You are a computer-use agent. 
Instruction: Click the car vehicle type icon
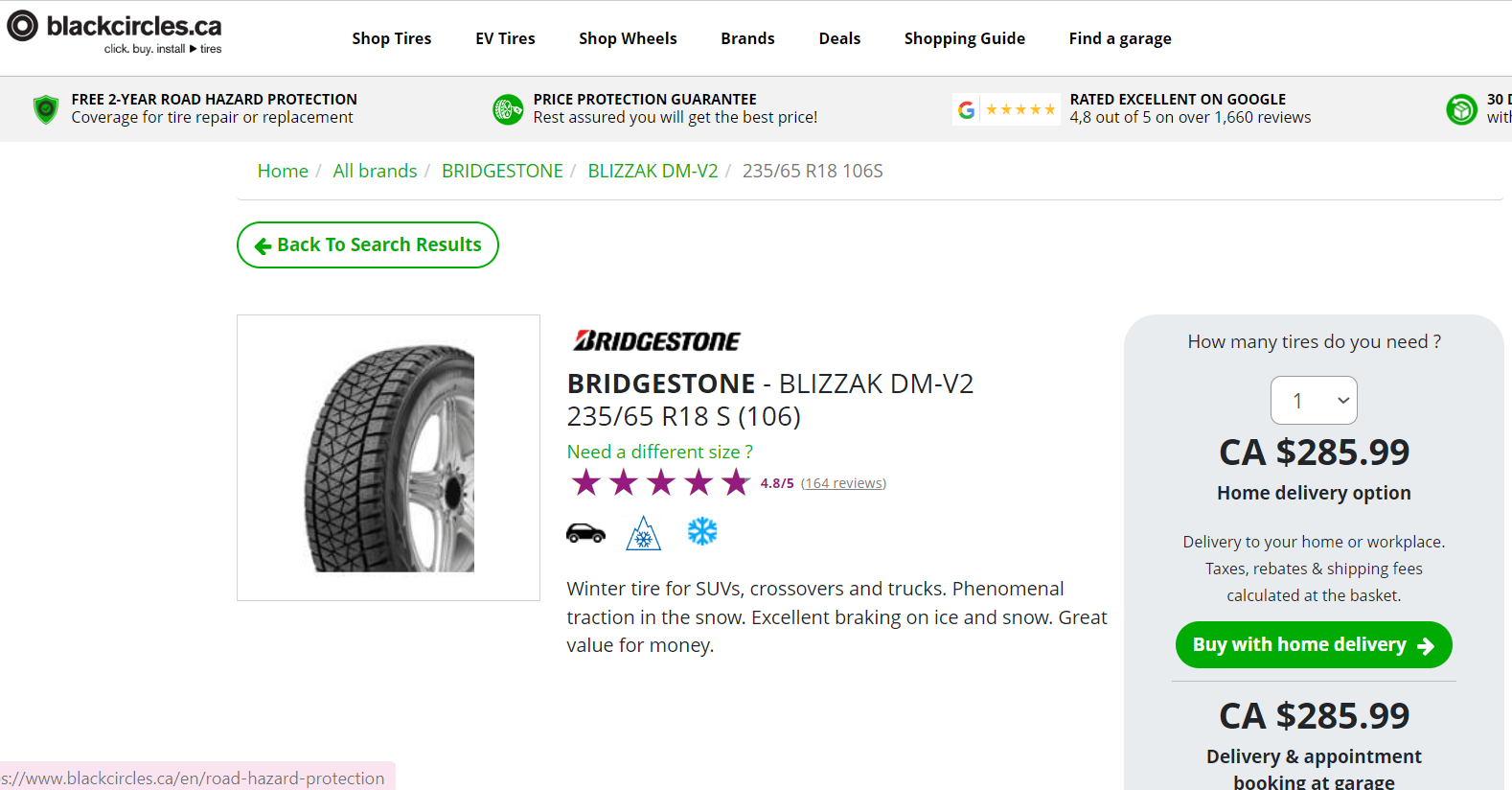585,533
